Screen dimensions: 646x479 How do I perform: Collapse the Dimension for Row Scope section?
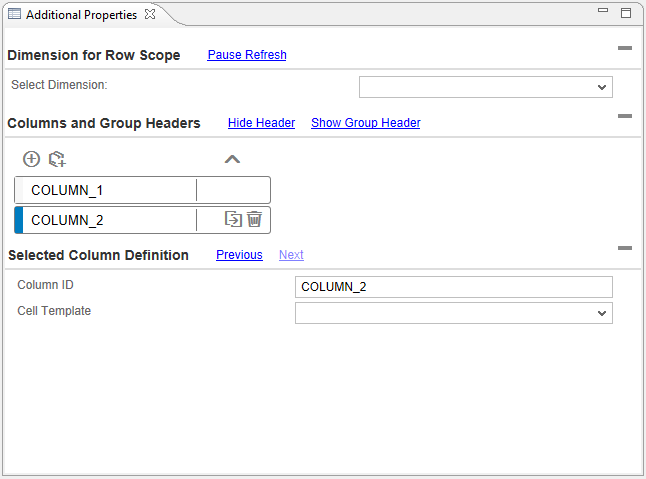click(624, 48)
